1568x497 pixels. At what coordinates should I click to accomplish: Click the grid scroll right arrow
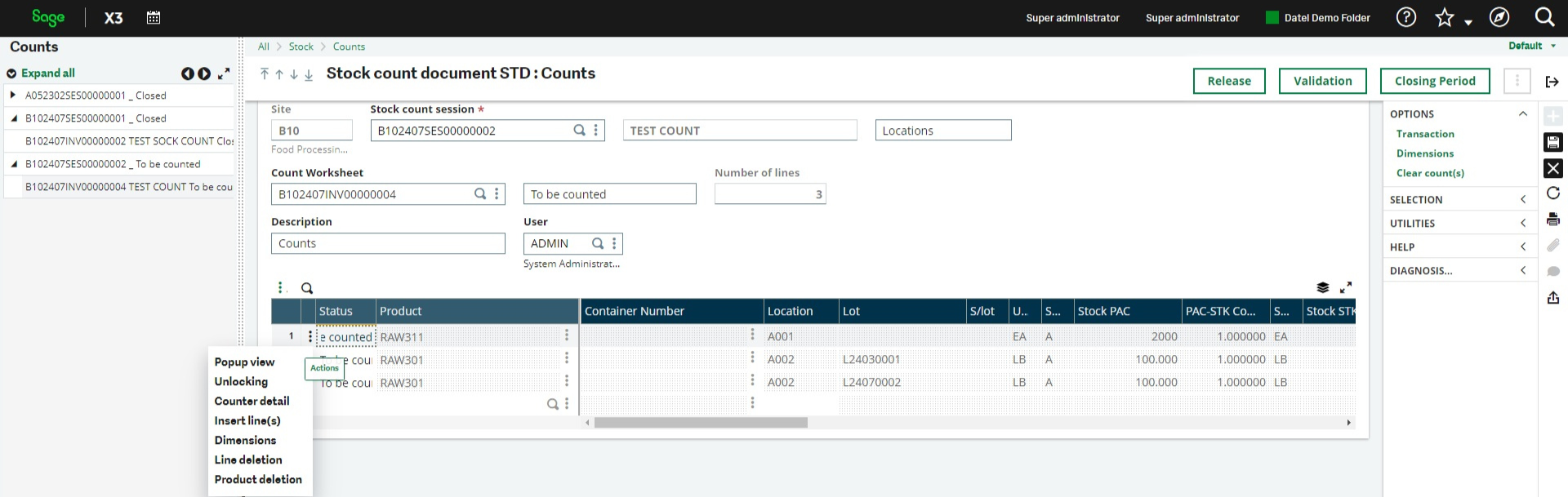click(x=1348, y=423)
